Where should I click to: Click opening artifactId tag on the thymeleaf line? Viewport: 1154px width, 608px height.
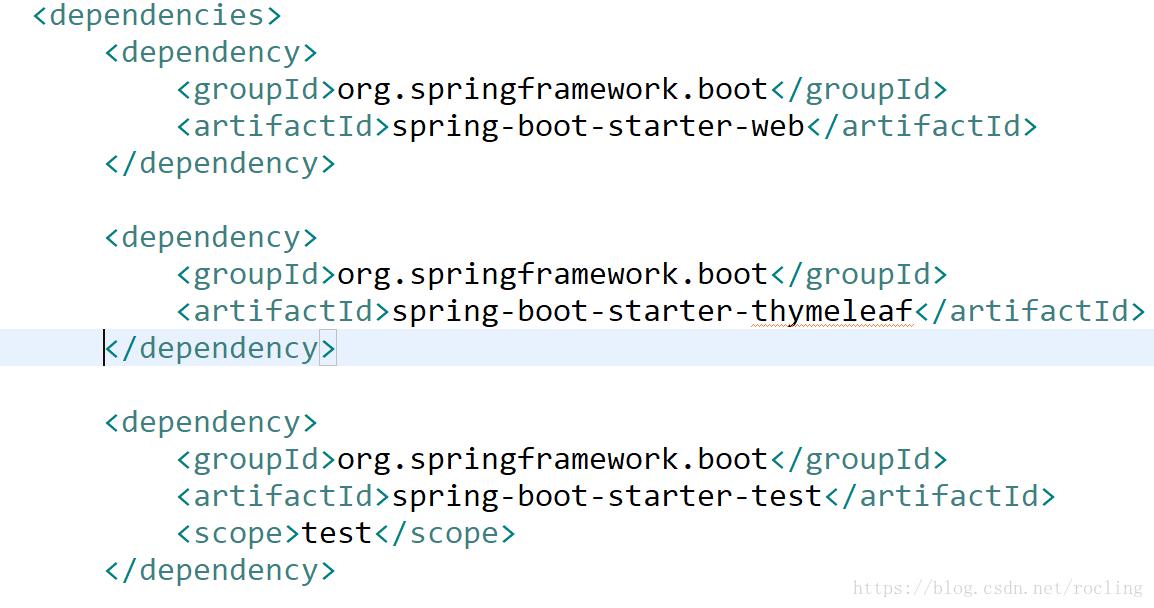[284, 311]
